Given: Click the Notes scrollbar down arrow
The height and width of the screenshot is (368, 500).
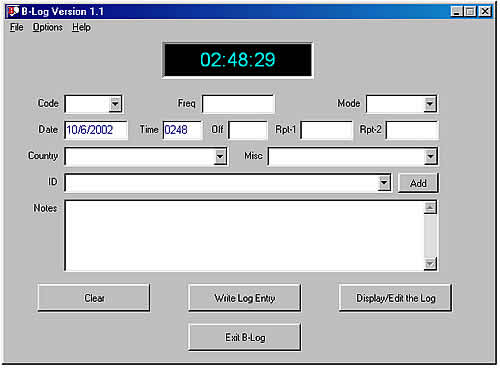Looking at the screenshot, I should pos(430,264).
